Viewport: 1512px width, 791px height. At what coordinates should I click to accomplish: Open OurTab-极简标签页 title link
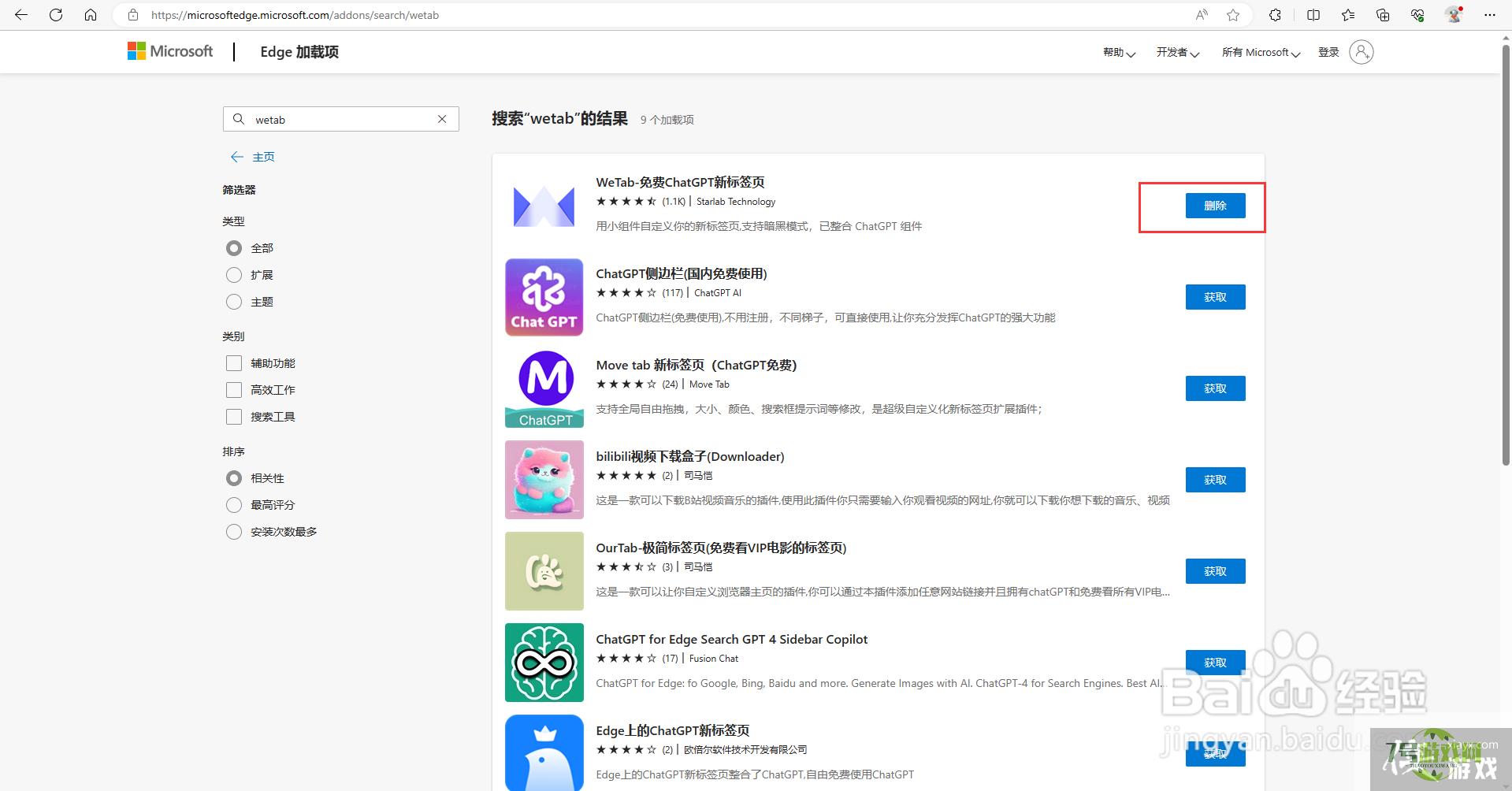click(721, 548)
